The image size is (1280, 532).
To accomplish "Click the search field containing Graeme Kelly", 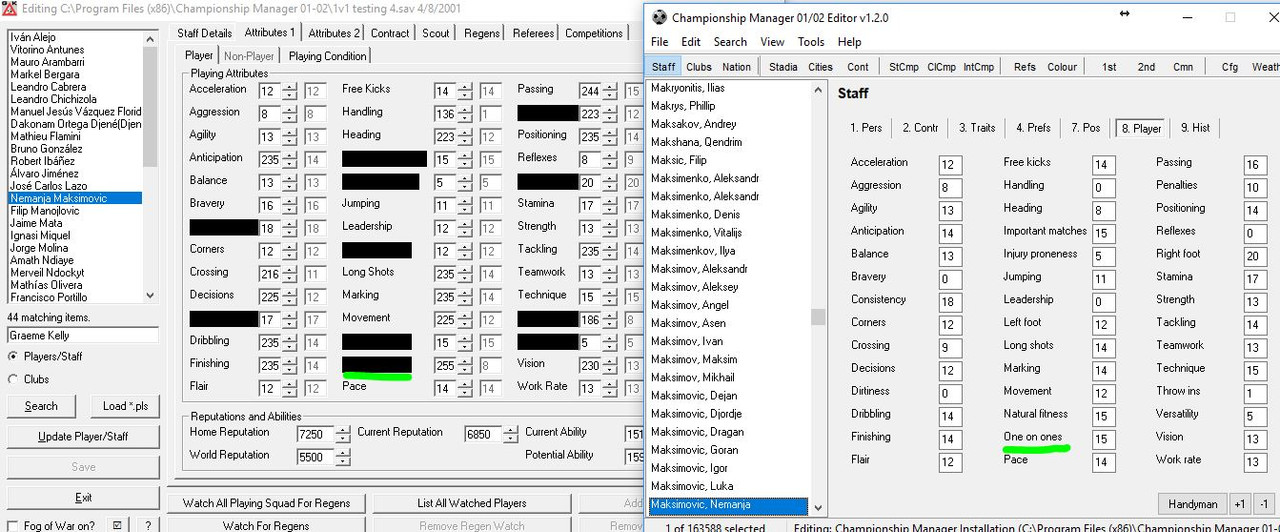I will pos(83,336).
